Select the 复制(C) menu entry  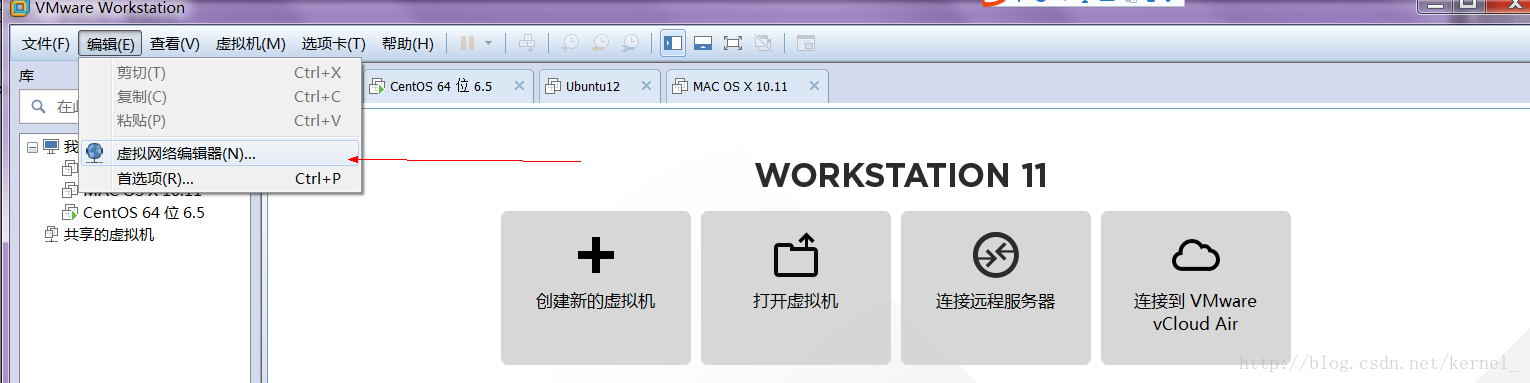[221, 97]
